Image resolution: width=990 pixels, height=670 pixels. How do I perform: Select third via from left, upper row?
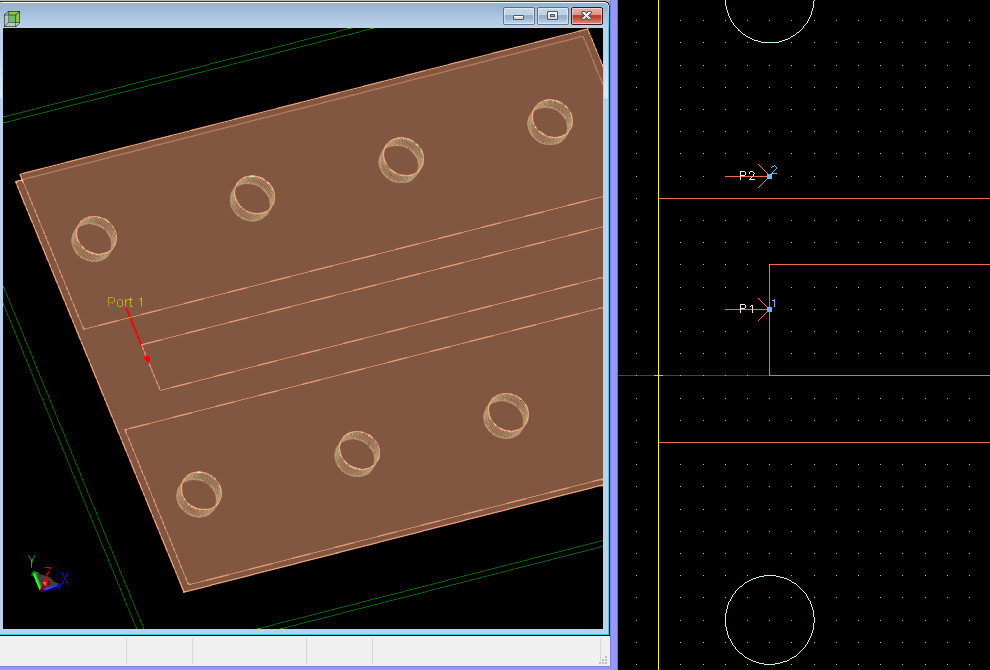coord(401,160)
